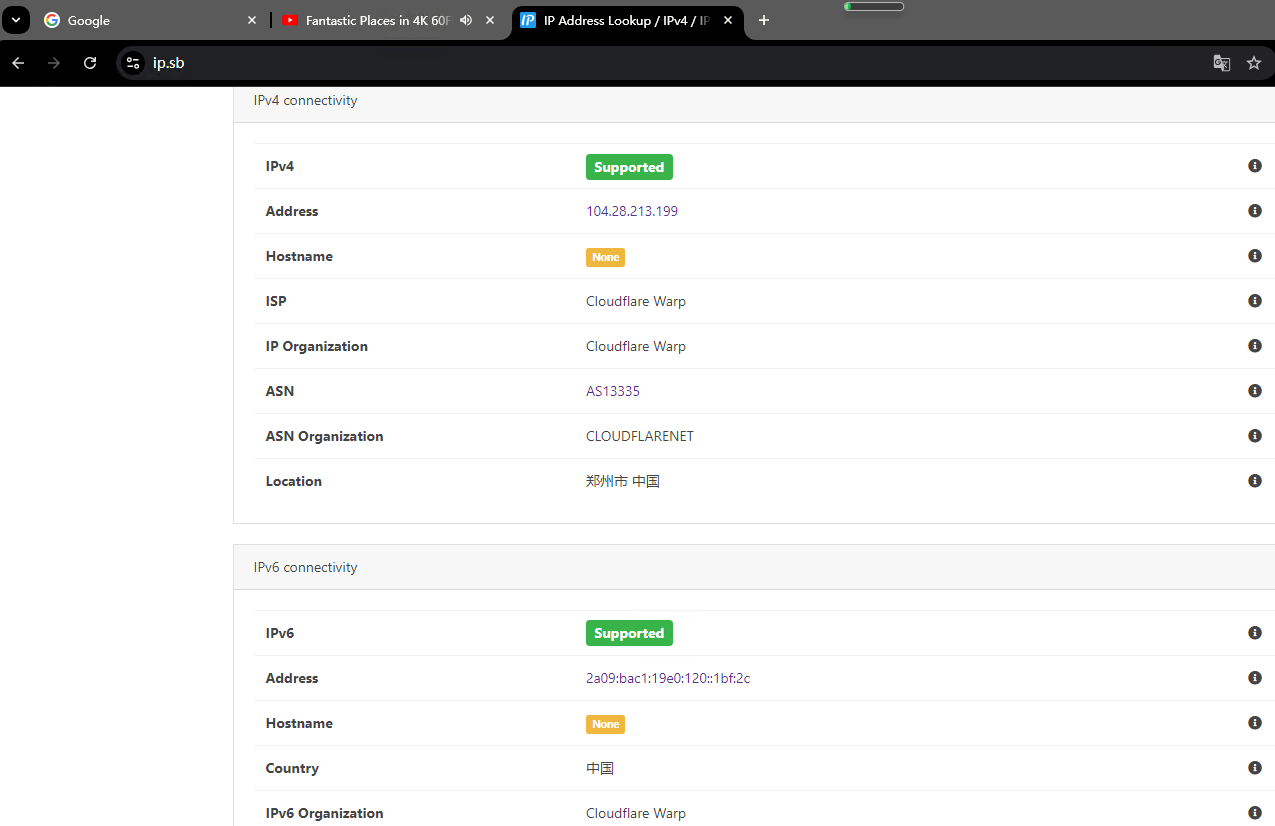This screenshot has height=826, width=1275.
Task: Click the info icon for Country row
Action: [x=1255, y=768]
